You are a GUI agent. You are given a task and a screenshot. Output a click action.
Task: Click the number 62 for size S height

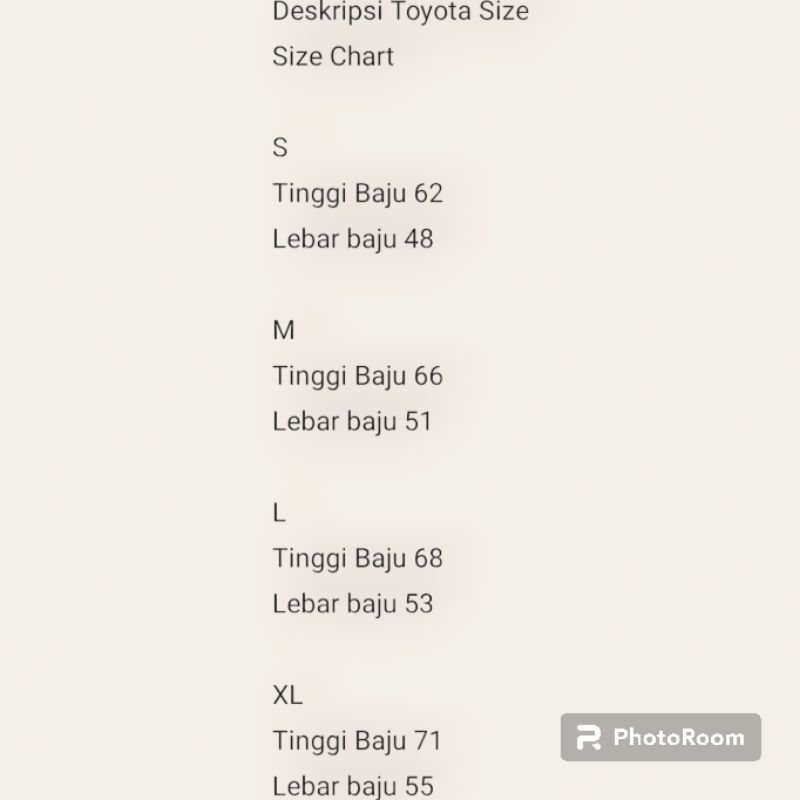428,193
